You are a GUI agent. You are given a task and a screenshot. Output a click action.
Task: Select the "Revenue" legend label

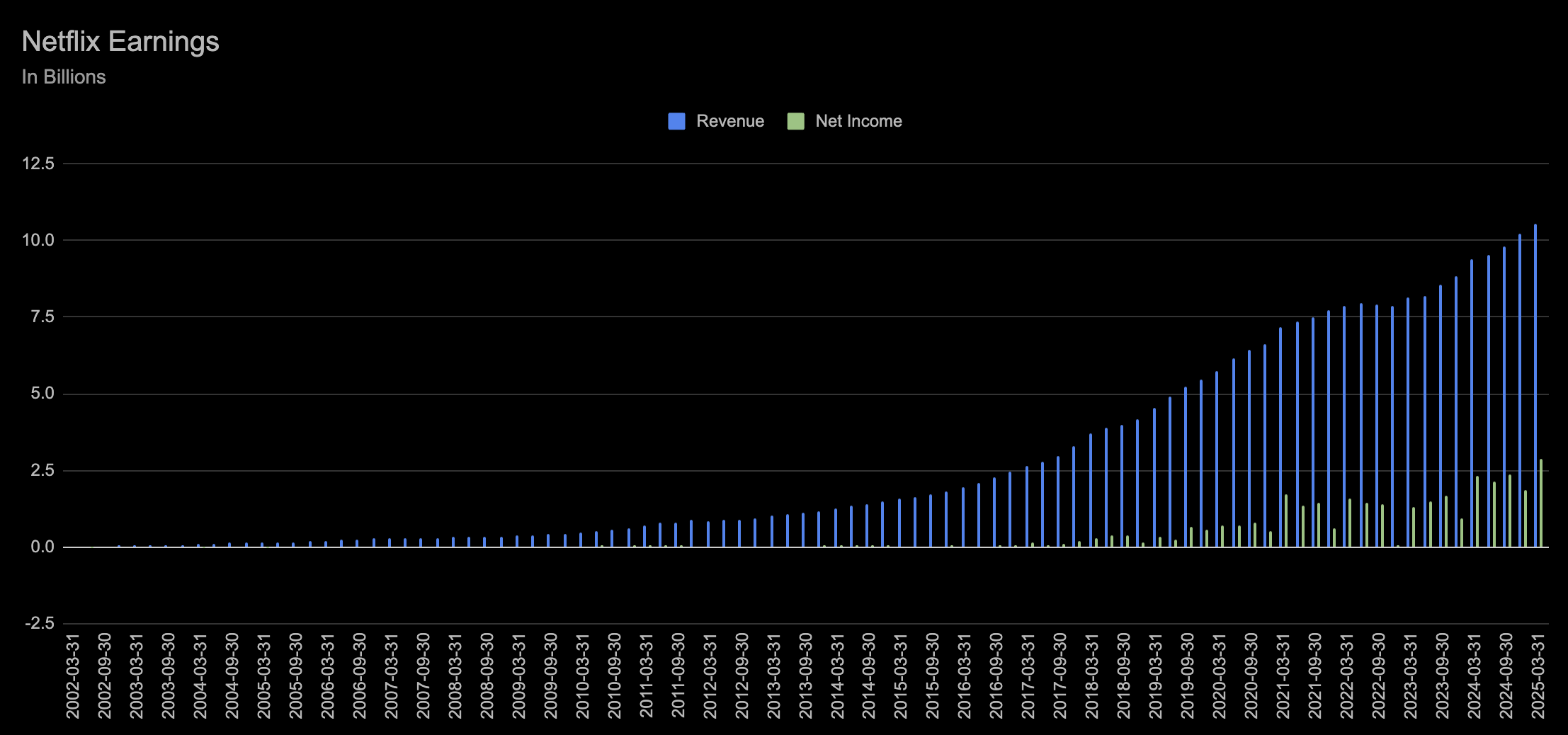tap(730, 121)
